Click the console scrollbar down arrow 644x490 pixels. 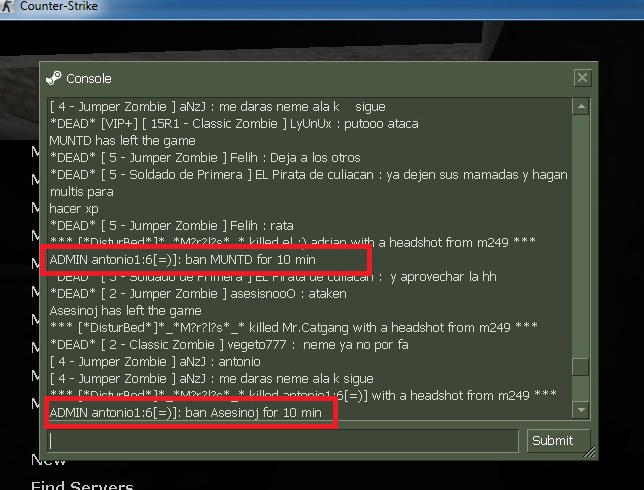point(581,409)
